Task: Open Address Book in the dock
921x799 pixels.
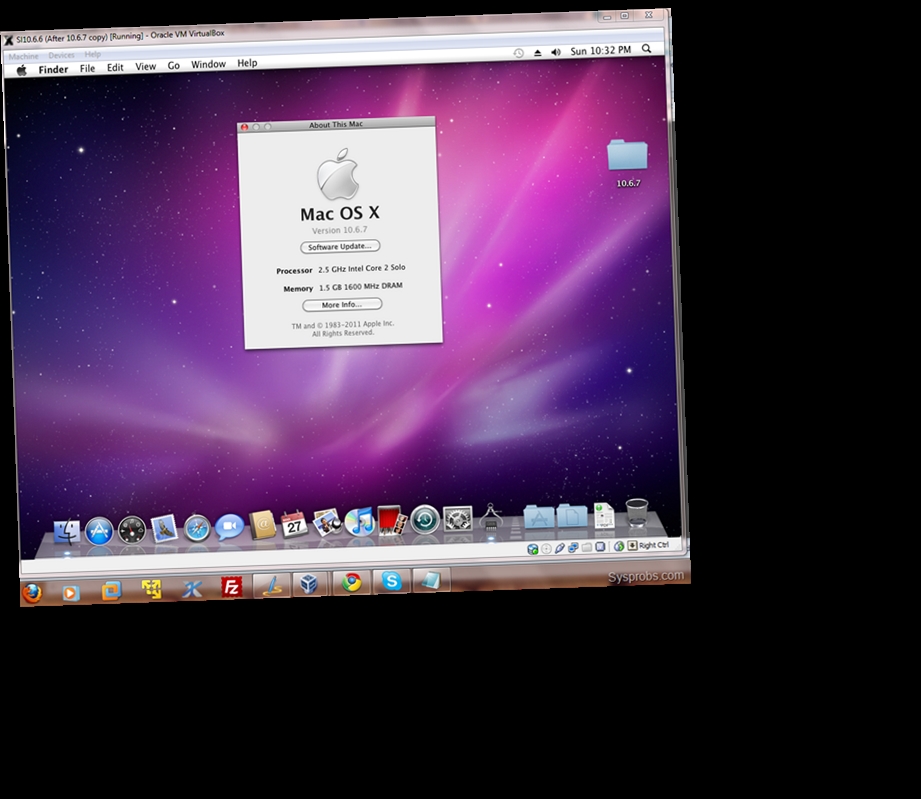Action: [263, 525]
